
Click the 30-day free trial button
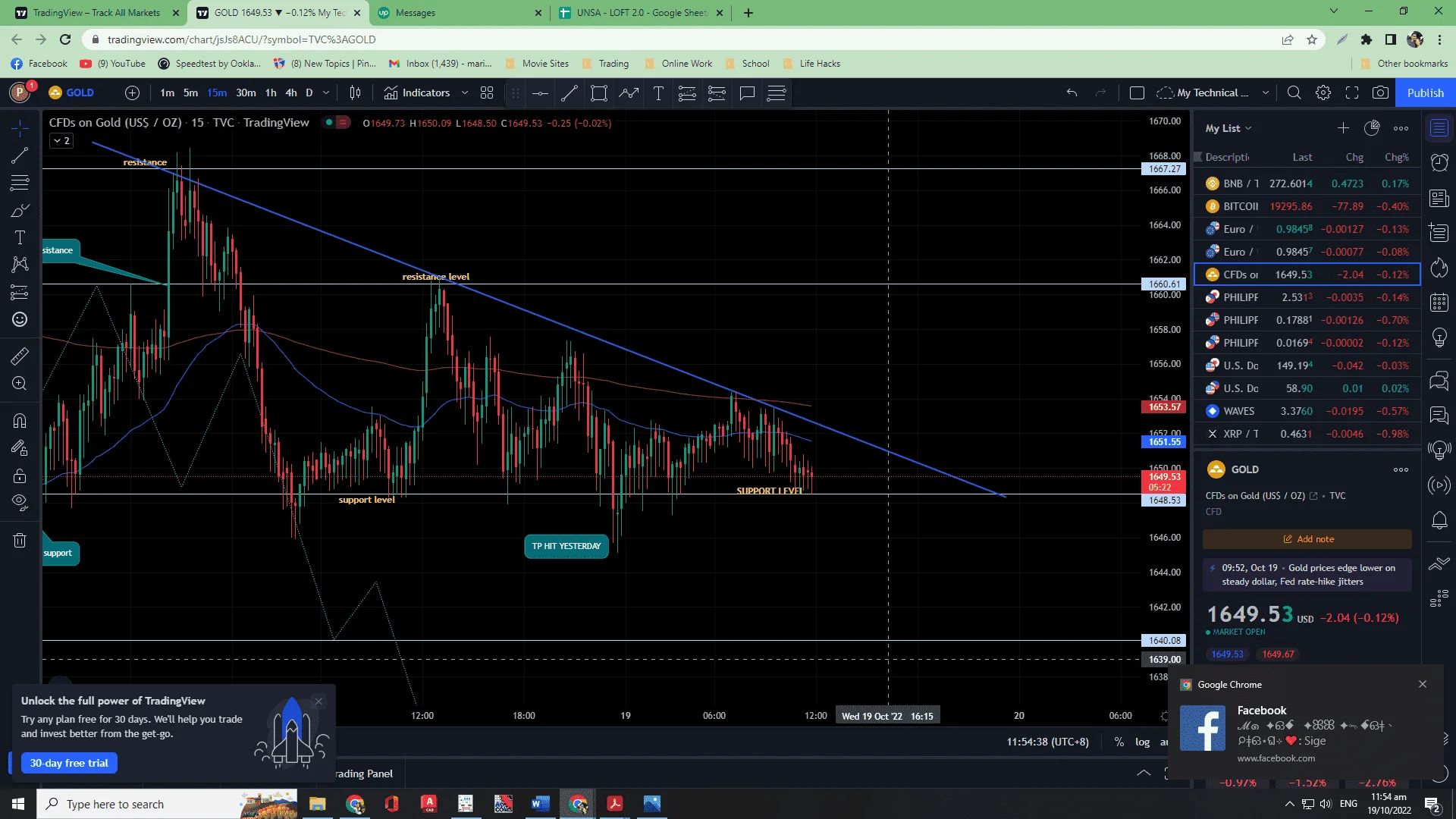[69, 763]
